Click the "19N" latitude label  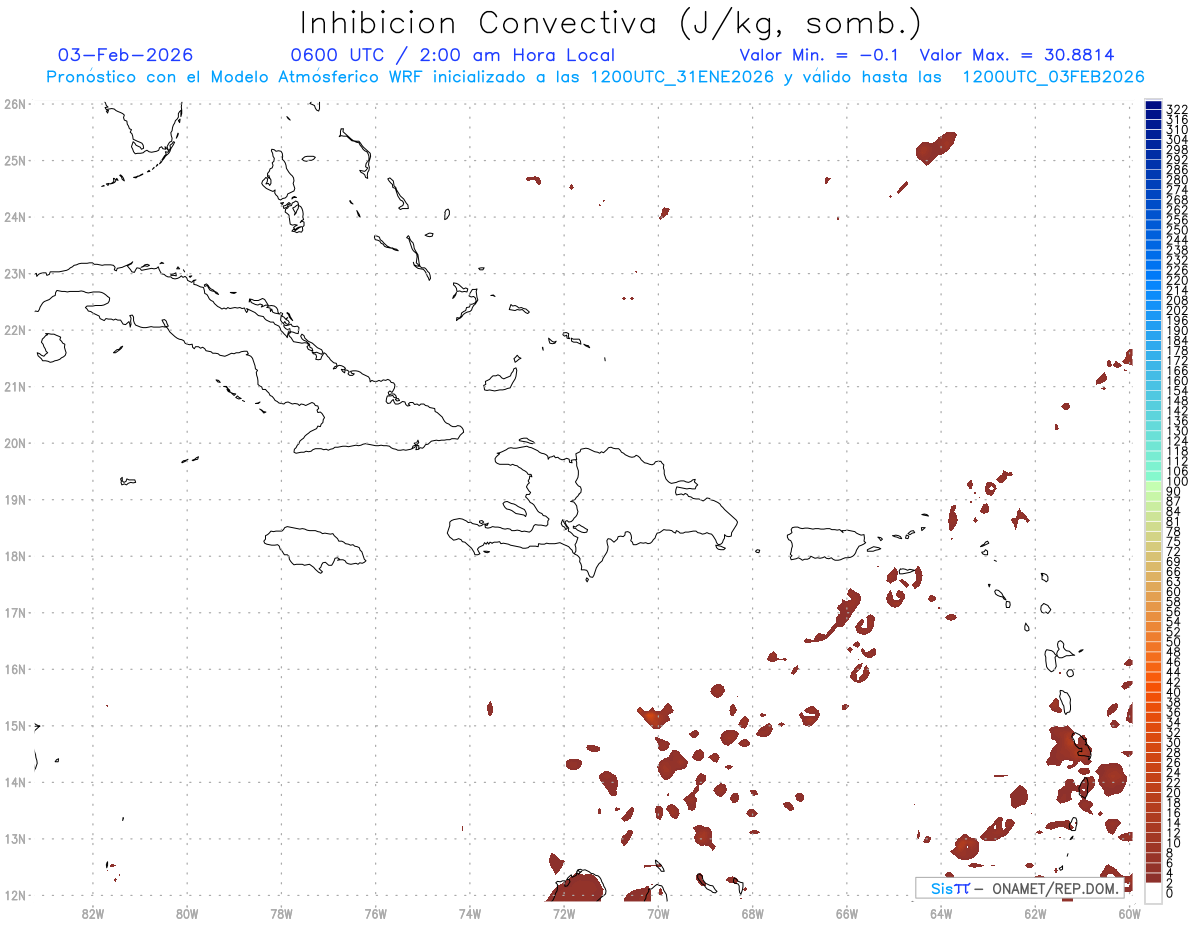coord(14,499)
